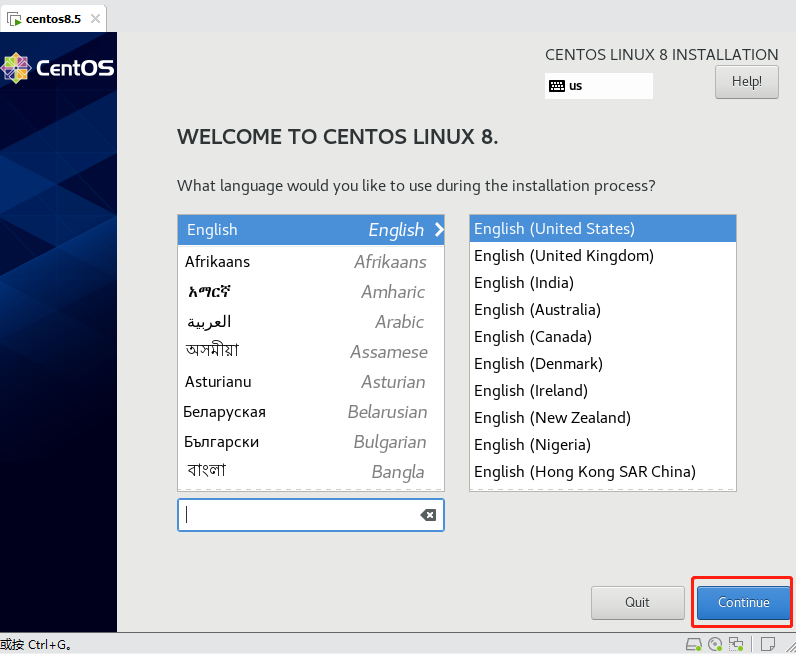This screenshot has width=796, height=654.
Task: Select Bulgarian language row
Action: [x=311, y=442]
